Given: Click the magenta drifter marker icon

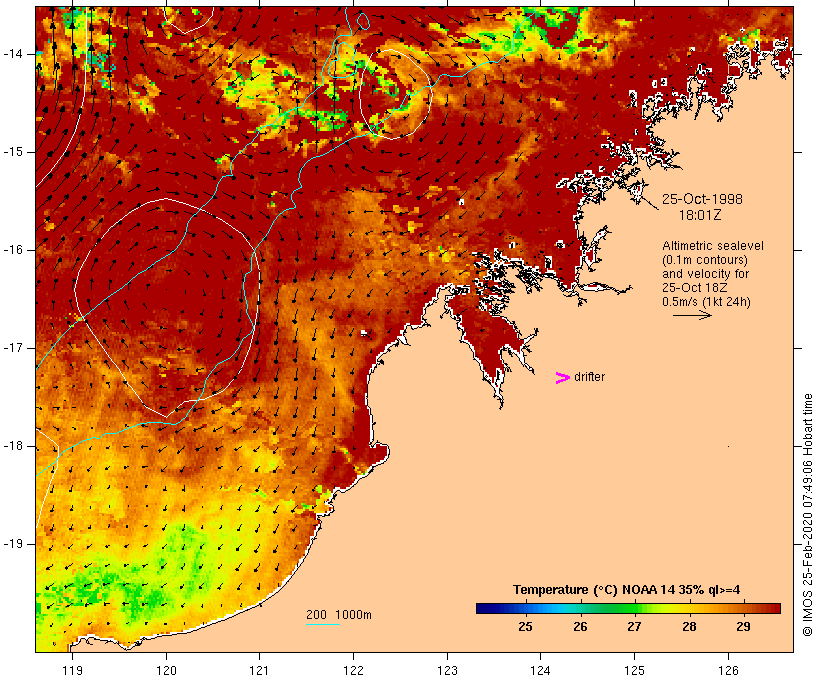Looking at the screenshot, I should 563,378.
